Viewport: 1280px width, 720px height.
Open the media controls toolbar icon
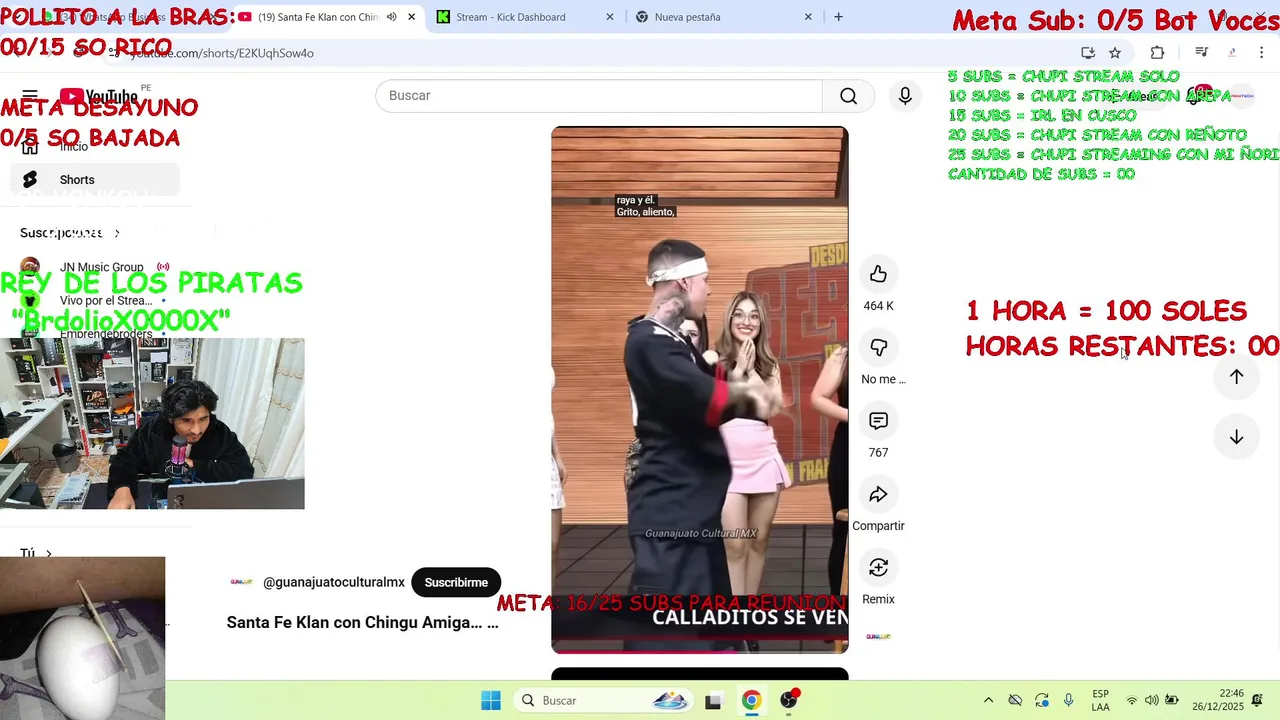point(1201,53)
